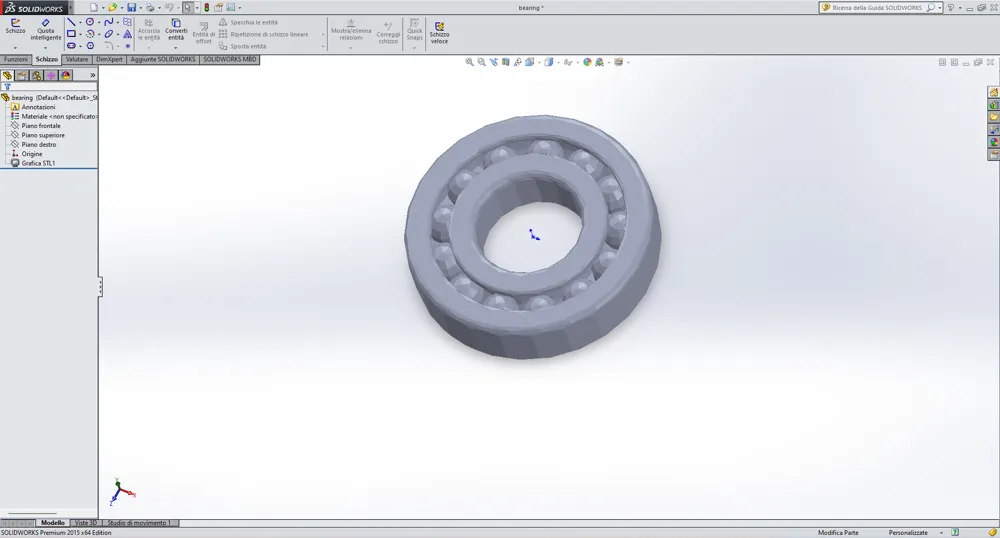Image resolution: width=1000 pixels, height=538 pixels.
Task: Choose the Spline sketch tool
Action: tap(108, 22)
